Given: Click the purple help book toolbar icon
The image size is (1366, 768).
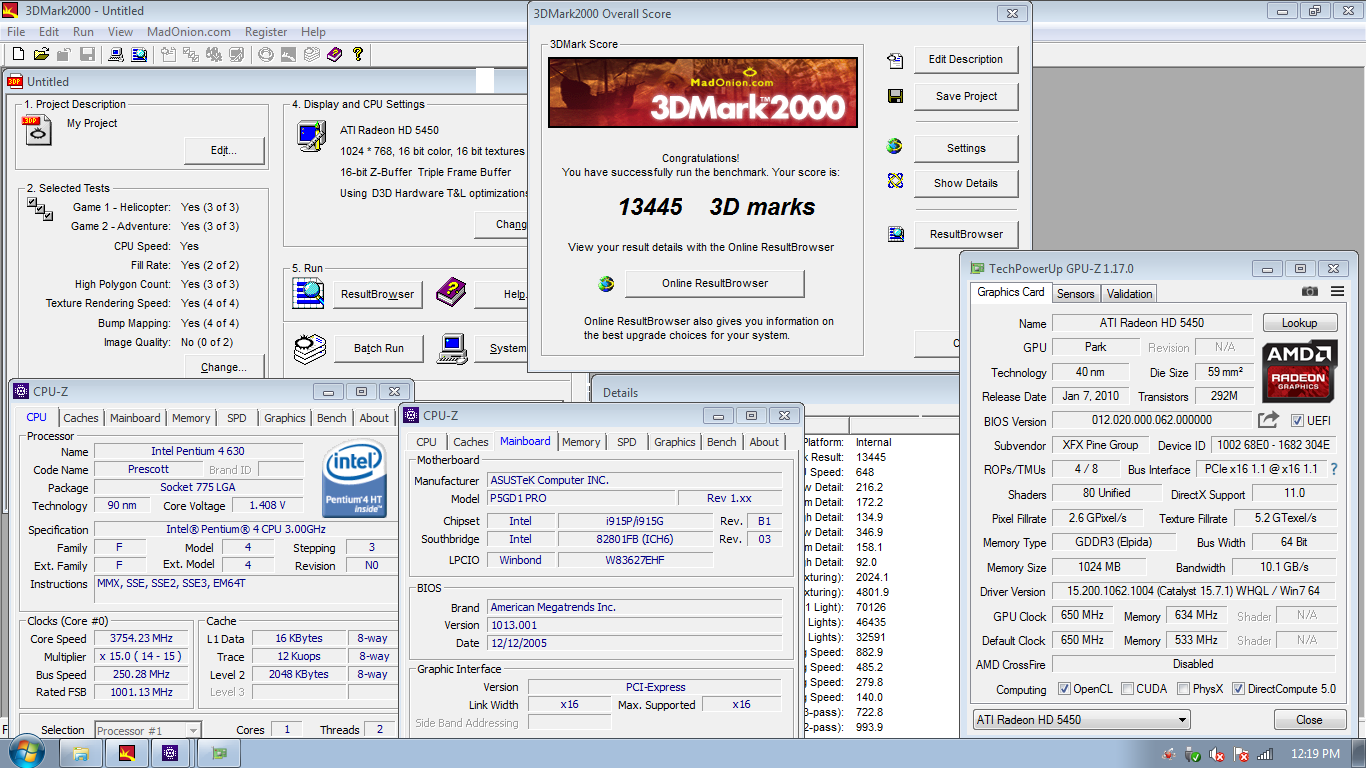Looking at the screenshot, I should [335, 54].
